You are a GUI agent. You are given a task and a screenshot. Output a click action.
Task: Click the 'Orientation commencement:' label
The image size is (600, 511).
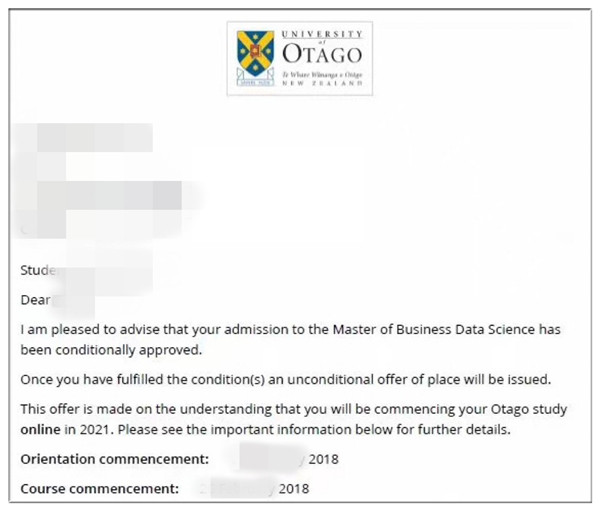tap(114, 459)
